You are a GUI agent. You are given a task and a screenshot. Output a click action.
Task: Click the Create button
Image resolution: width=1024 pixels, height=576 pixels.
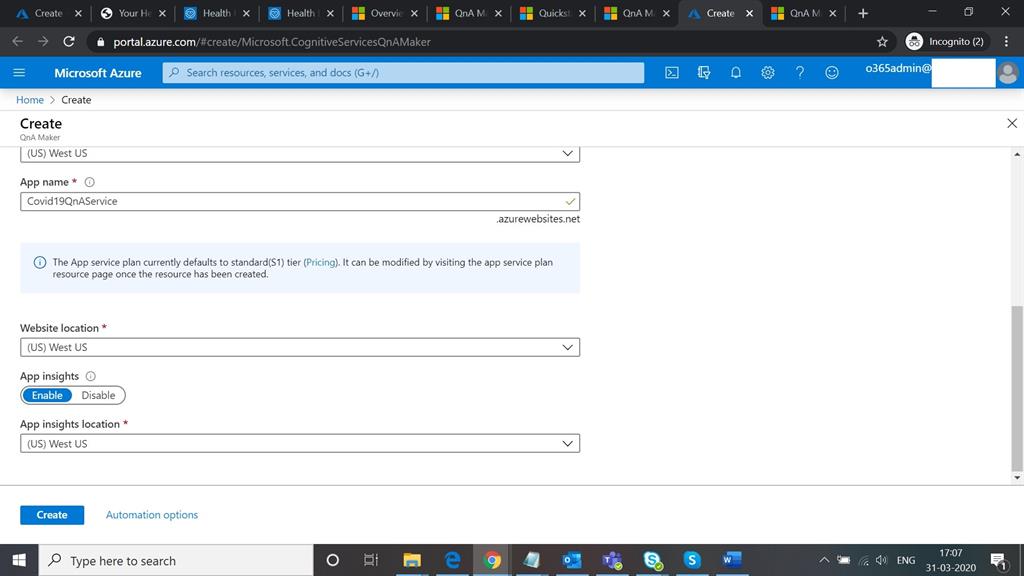pos(51,514)
